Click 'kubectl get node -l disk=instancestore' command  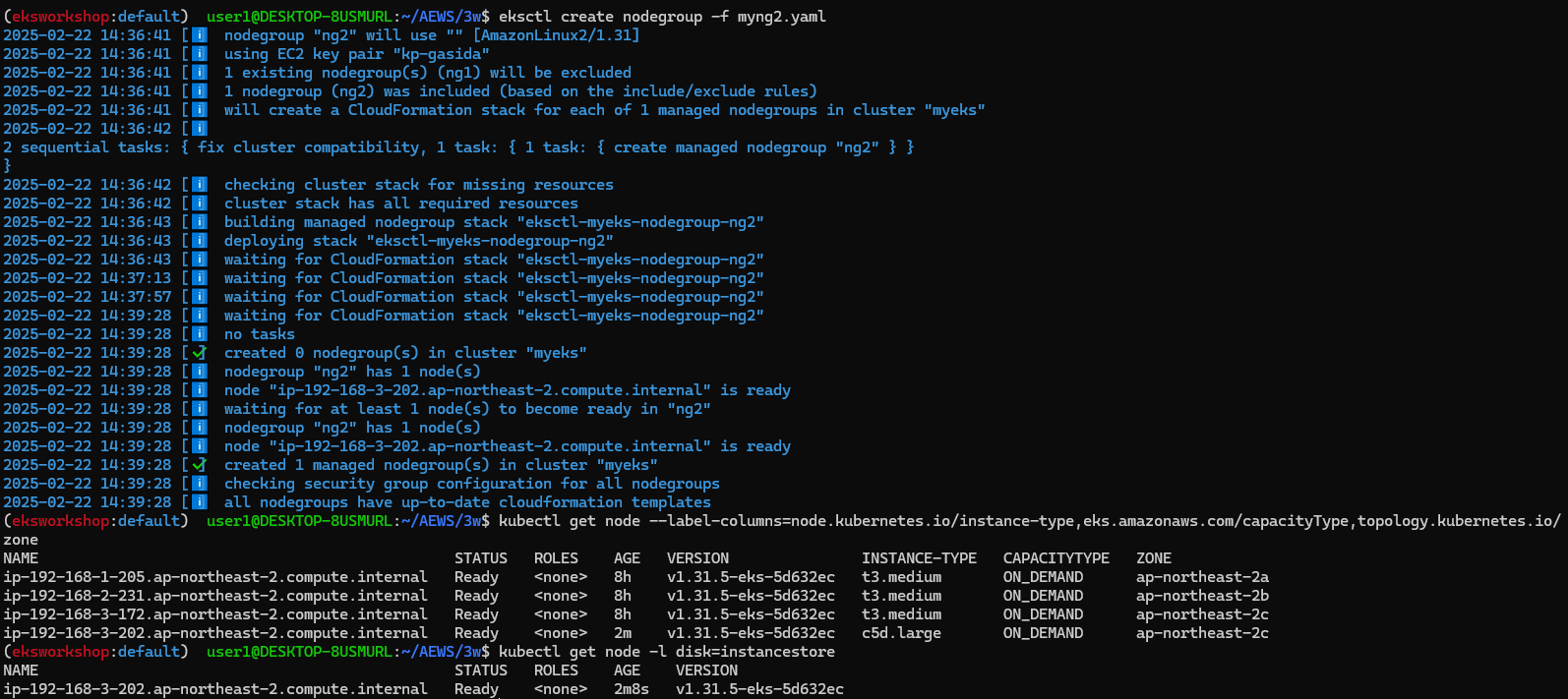pyautogui.click(x=667, y=652)
